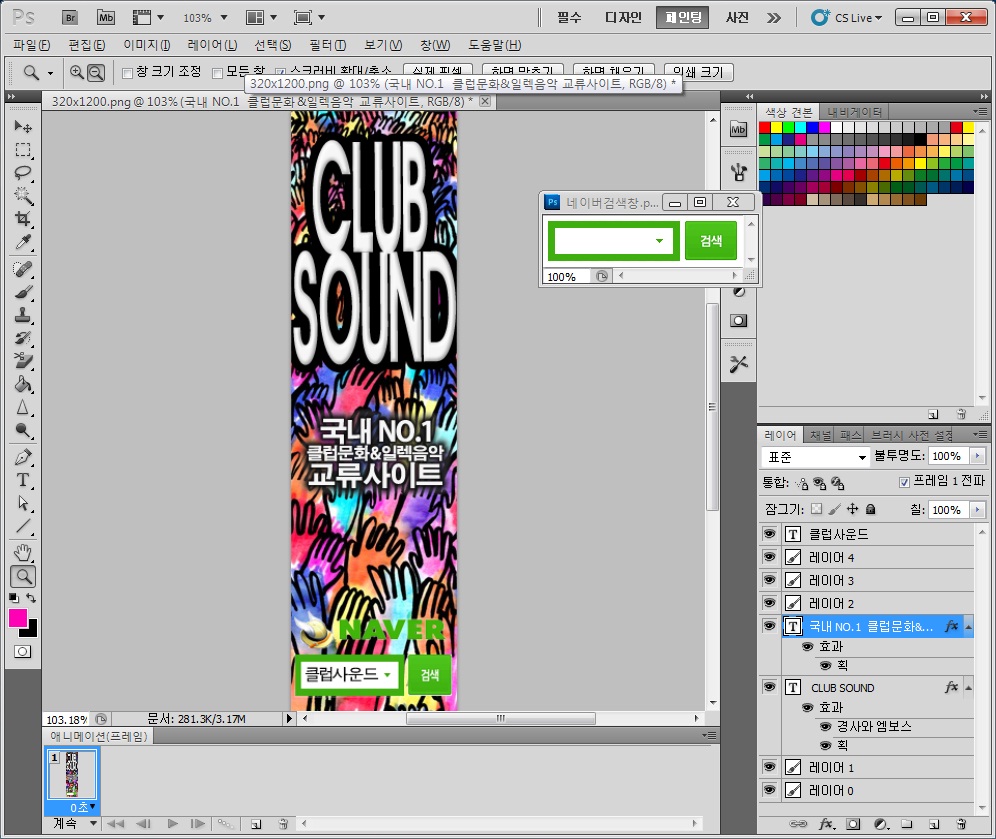Select the Spot Healing Brush tool
Image resolution: width=996 pixels, height=839 pixels.
(x=23, y=269)
